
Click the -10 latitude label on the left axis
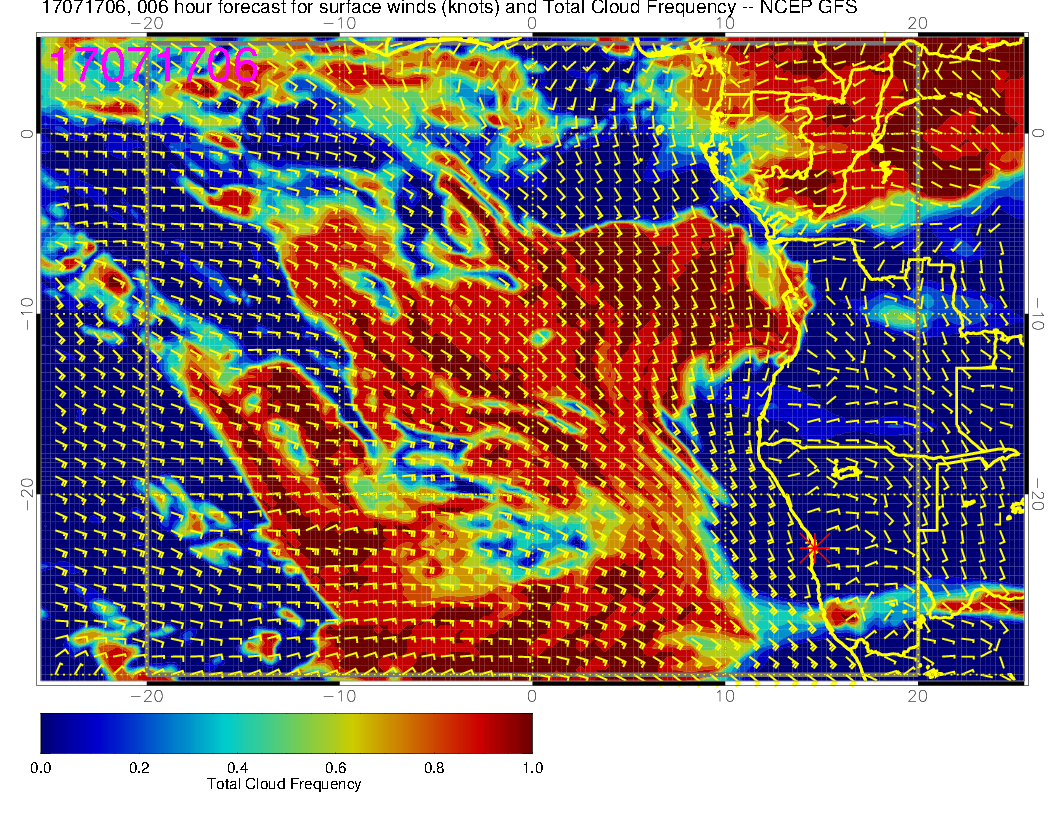pyautogui.click(x=26, y=314)
